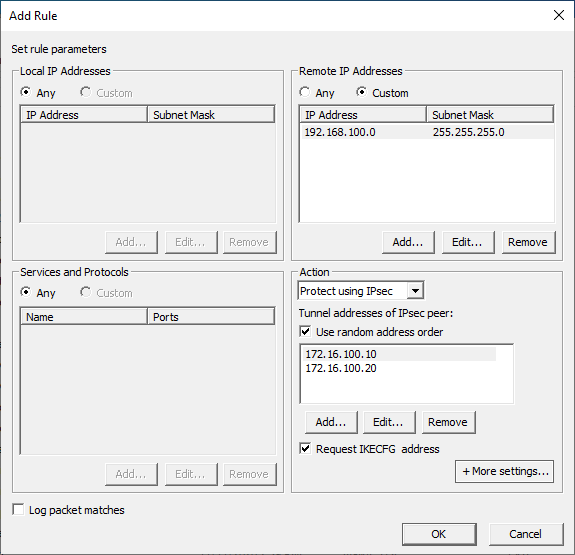Screen dimensions: 575x555
Task: Edit the selected remote IP address
Action: coord(468,242)
